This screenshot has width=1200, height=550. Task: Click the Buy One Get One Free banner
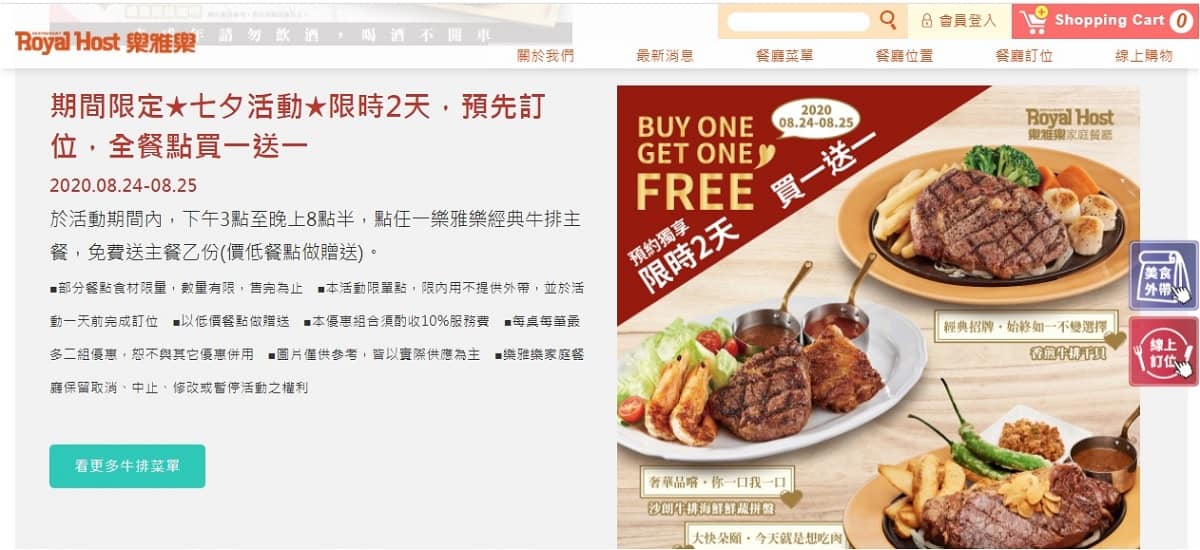tap(878, 317)
